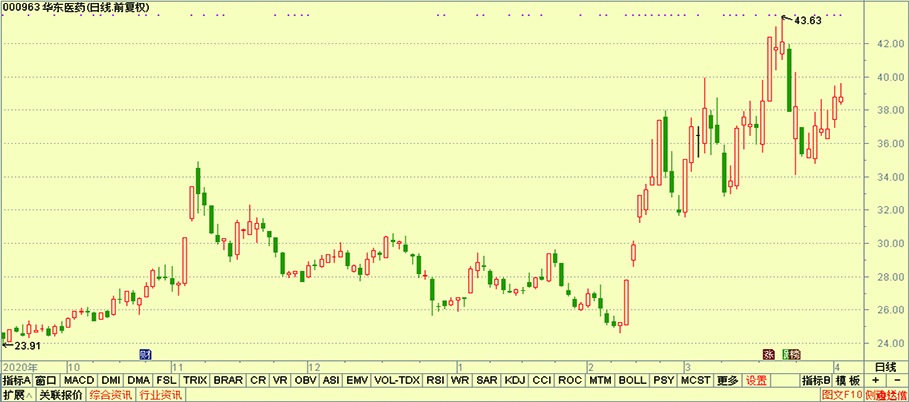Image resolution: width=909 pixels, height=402 pixels.
Task: Open the 模板 template selector
Action: tap(848, 381)
